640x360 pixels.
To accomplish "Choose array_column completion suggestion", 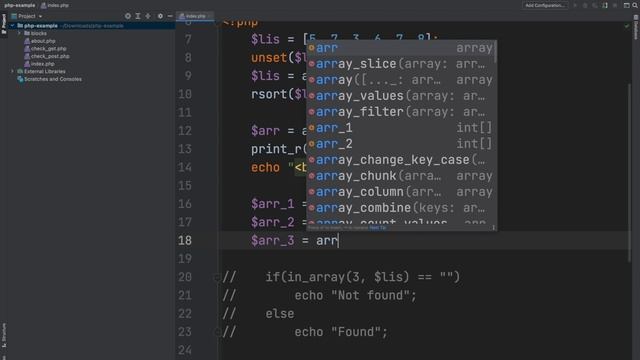I will (400, 192).
